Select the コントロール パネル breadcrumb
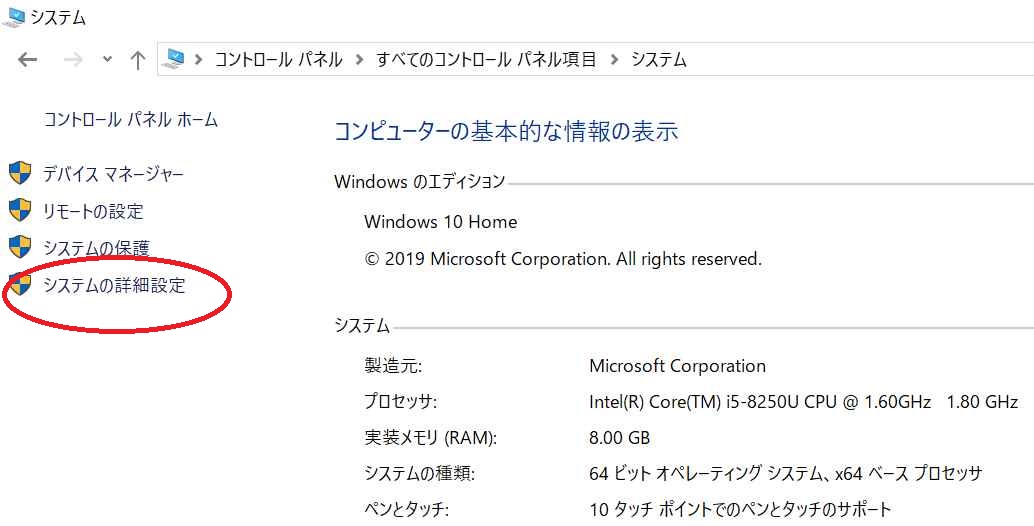This screenshot has width=1034, height=526. 279,60
